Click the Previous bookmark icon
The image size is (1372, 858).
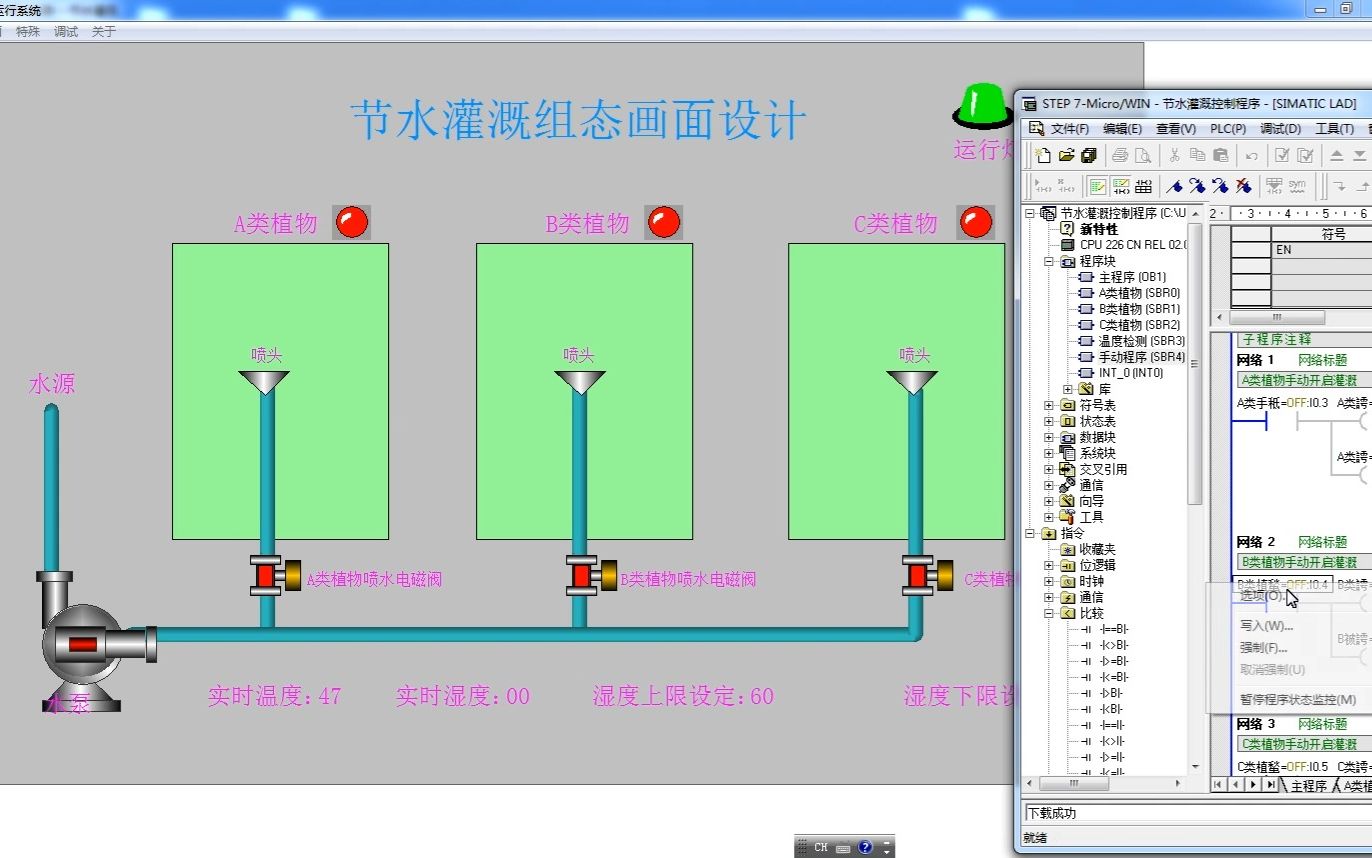coord(1221,186)
